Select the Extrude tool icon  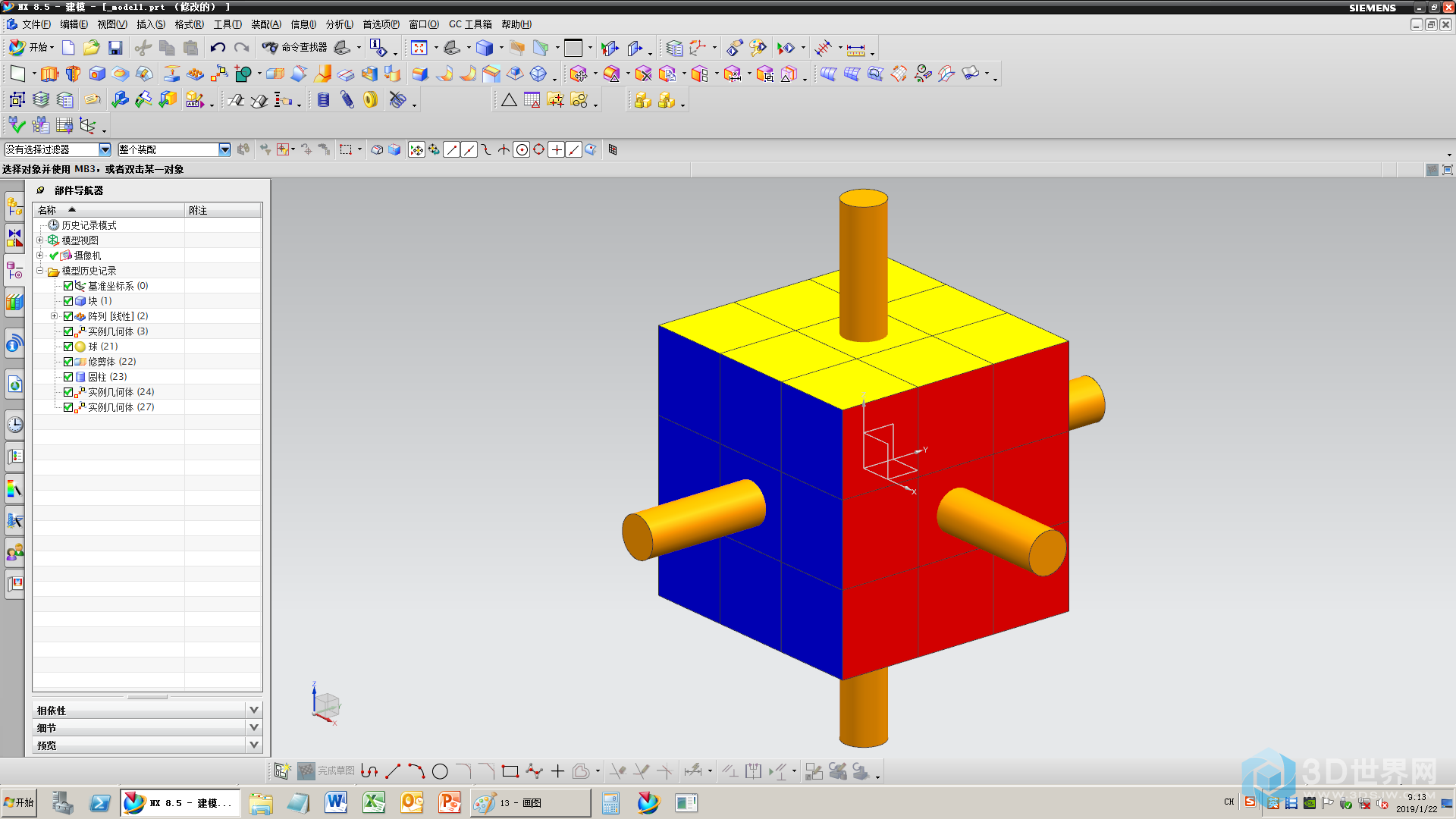coord(49,74)
